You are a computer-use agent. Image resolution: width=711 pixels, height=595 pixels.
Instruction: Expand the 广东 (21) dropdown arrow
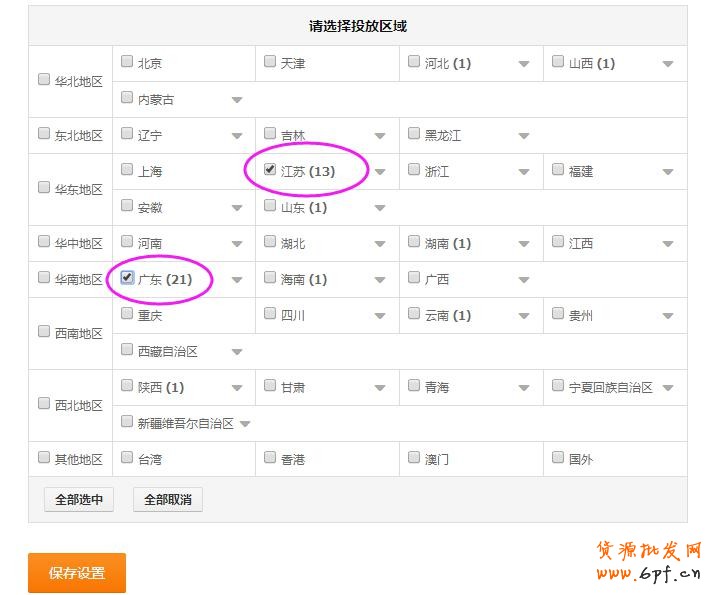[x=237, y=280]
